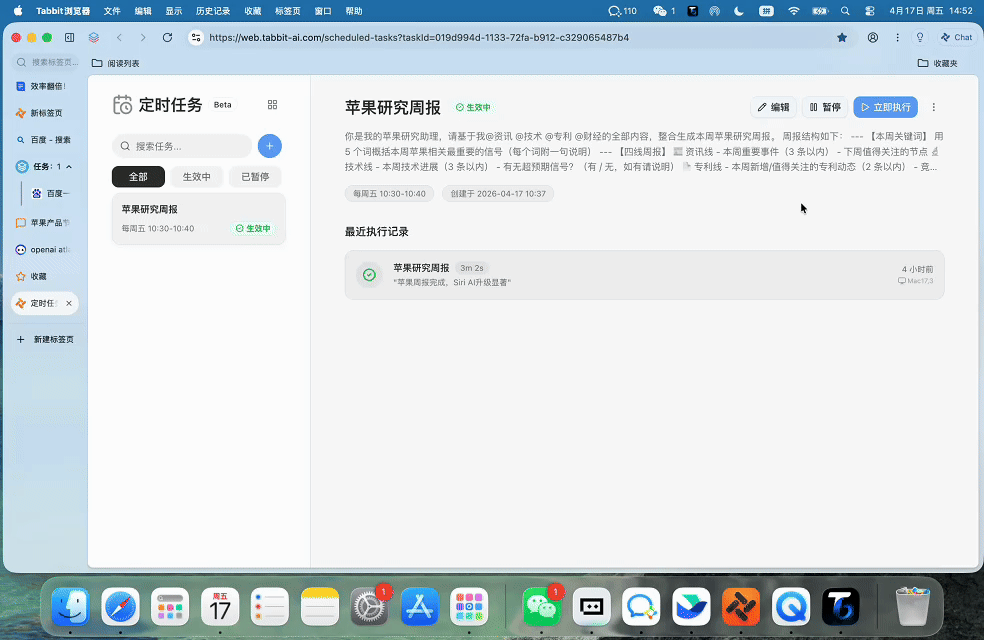Click the 创建于 2026-04-17 10:37 chip
Screen dimensions: 984x640
coord(498,194)
